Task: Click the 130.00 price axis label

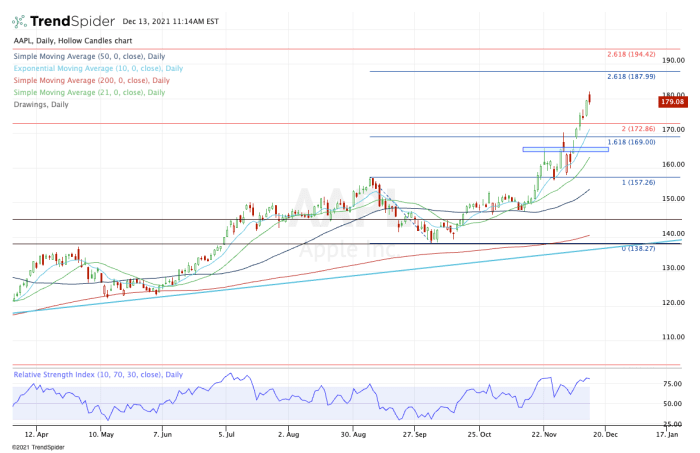Action: [x=673, y=268]
